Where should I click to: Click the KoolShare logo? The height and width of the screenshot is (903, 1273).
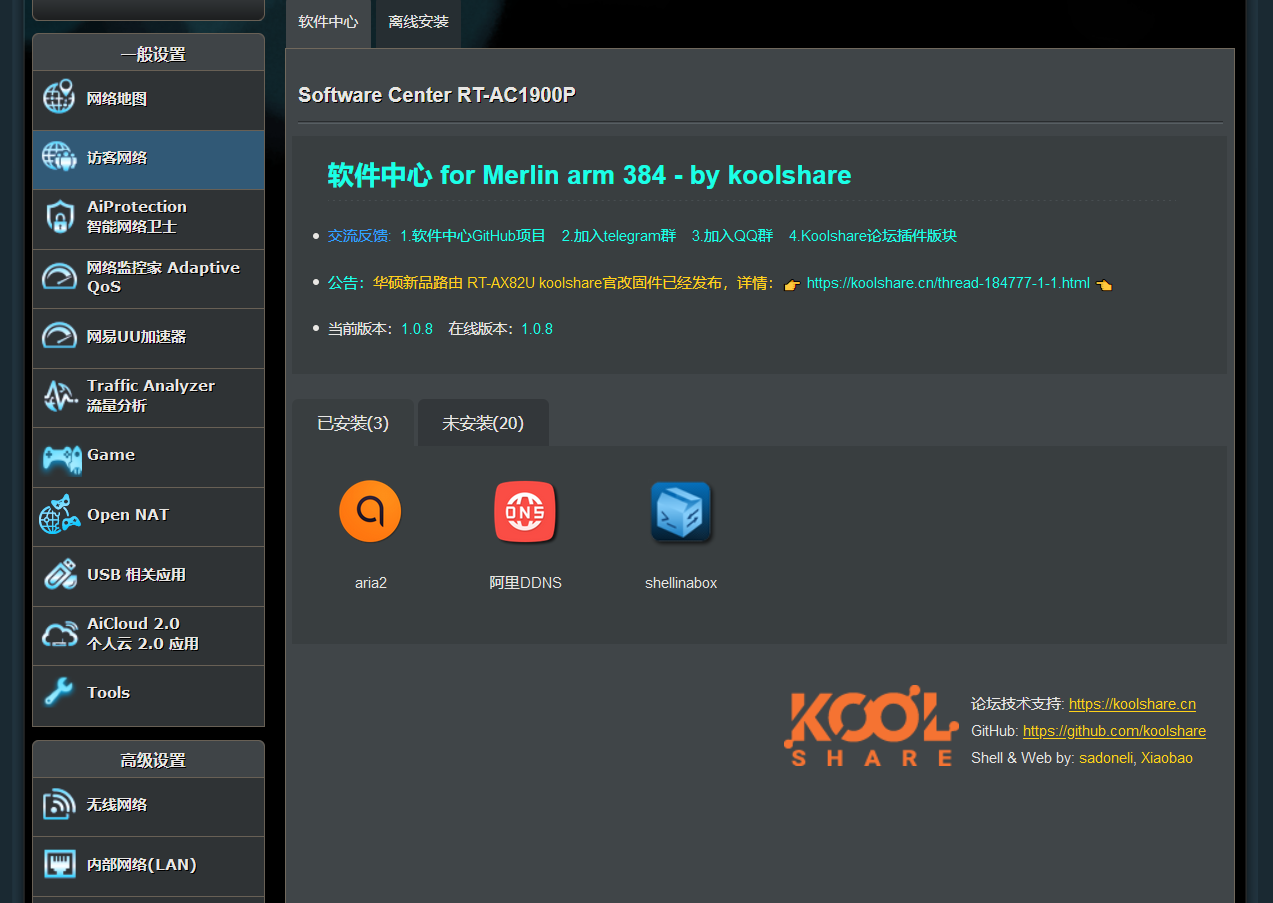(871, 726)
